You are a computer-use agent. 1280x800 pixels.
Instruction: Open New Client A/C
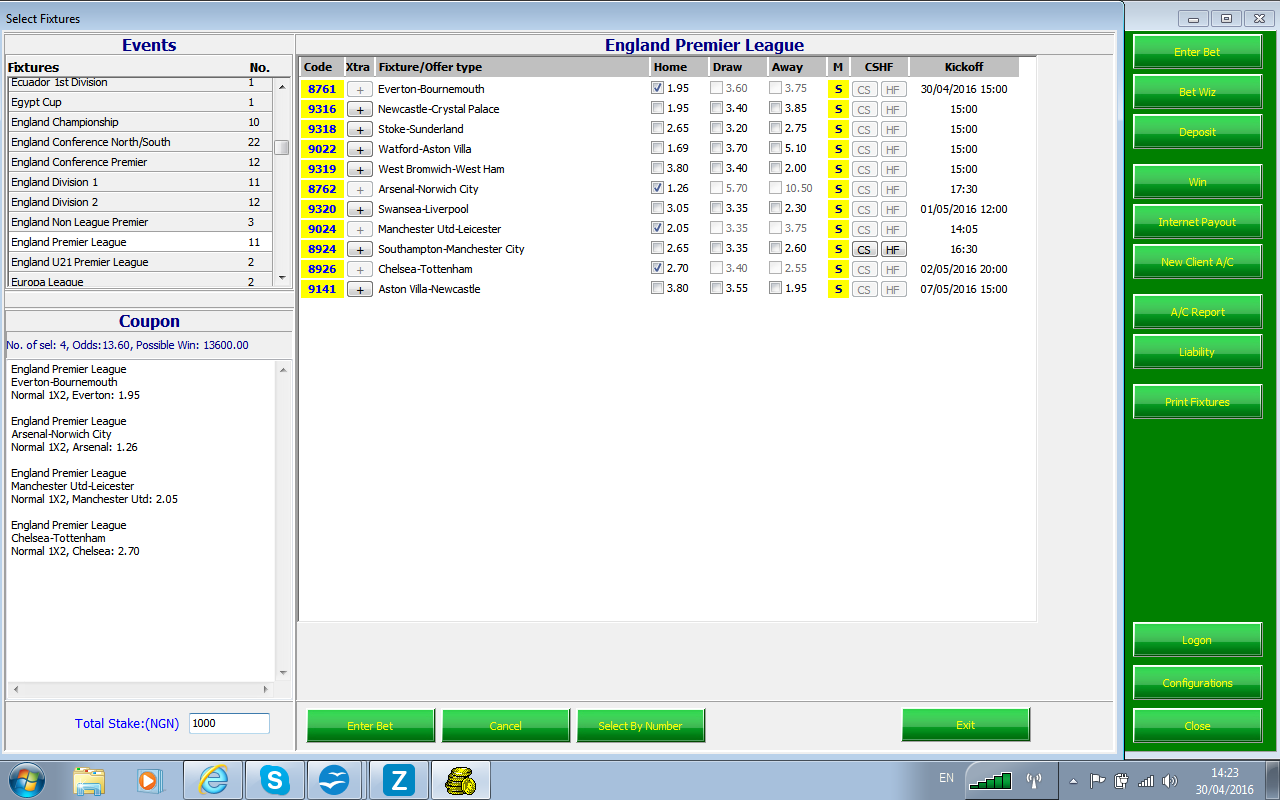pos(1197,262)
